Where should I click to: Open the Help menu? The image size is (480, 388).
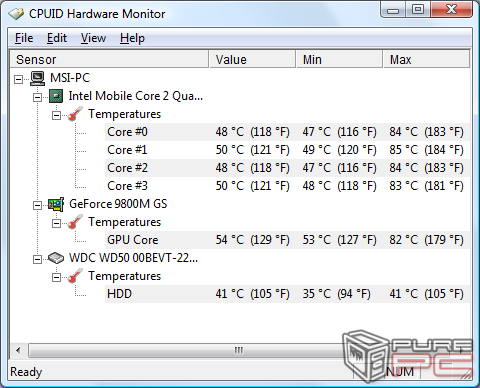coord(132,38)
